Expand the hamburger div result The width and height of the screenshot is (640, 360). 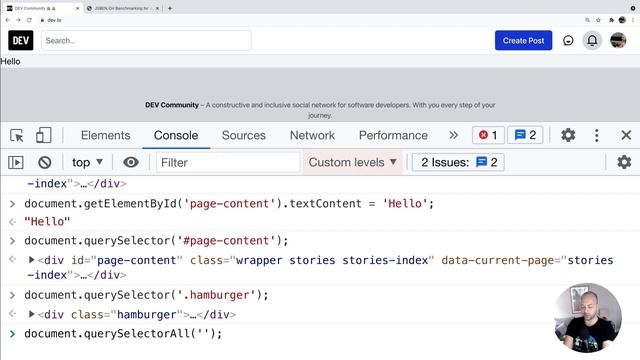tap(31, 314)
